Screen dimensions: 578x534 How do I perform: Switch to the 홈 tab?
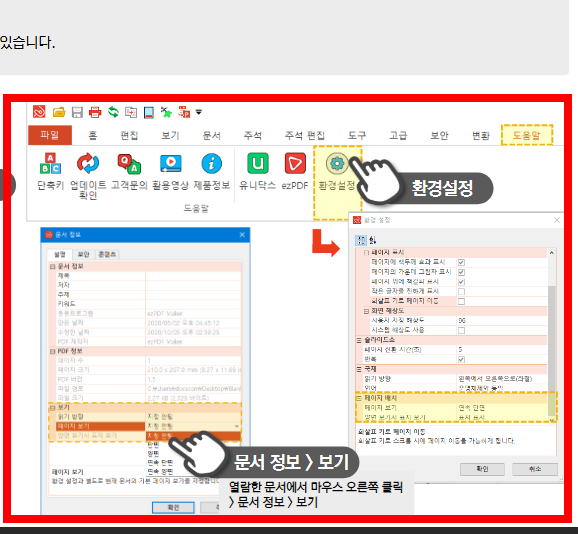[93, 136]
